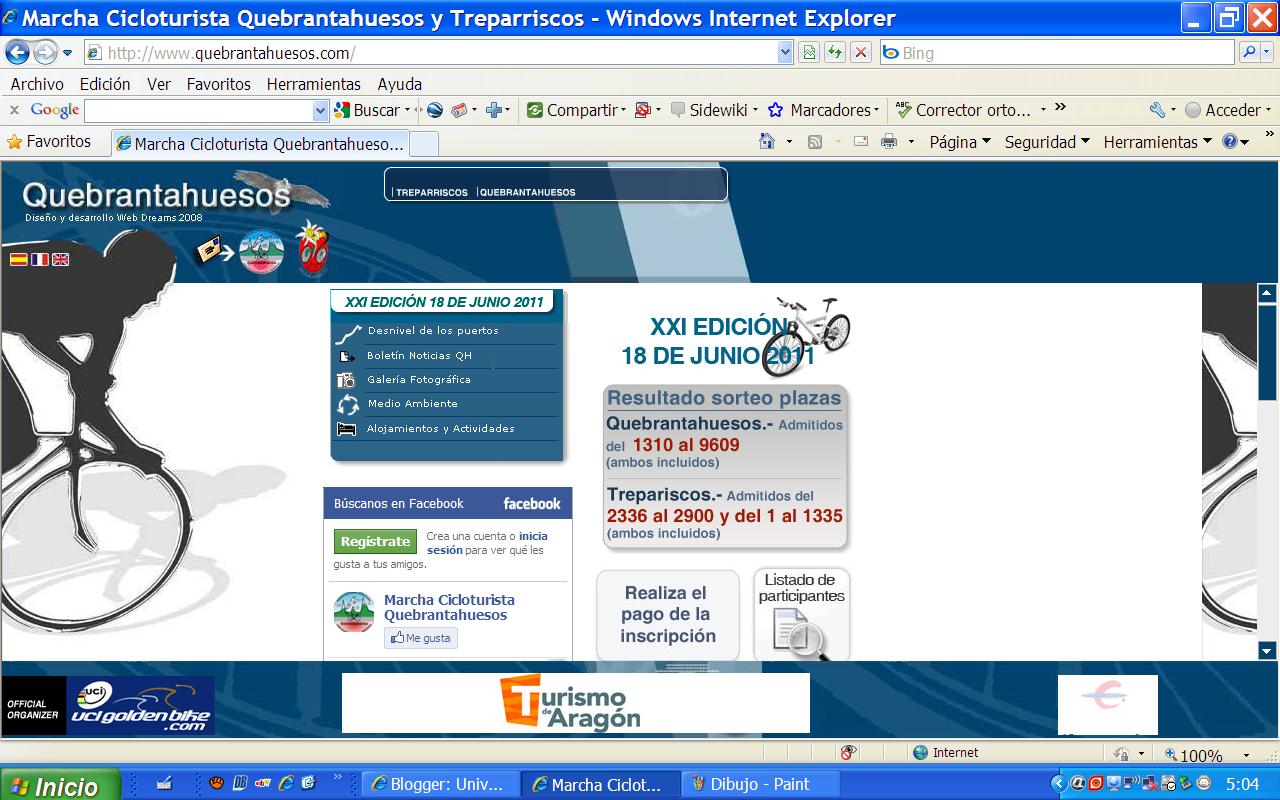Open a new blank browser tab
Viewport: 1280px width, 800px height.
click(424, 143)
